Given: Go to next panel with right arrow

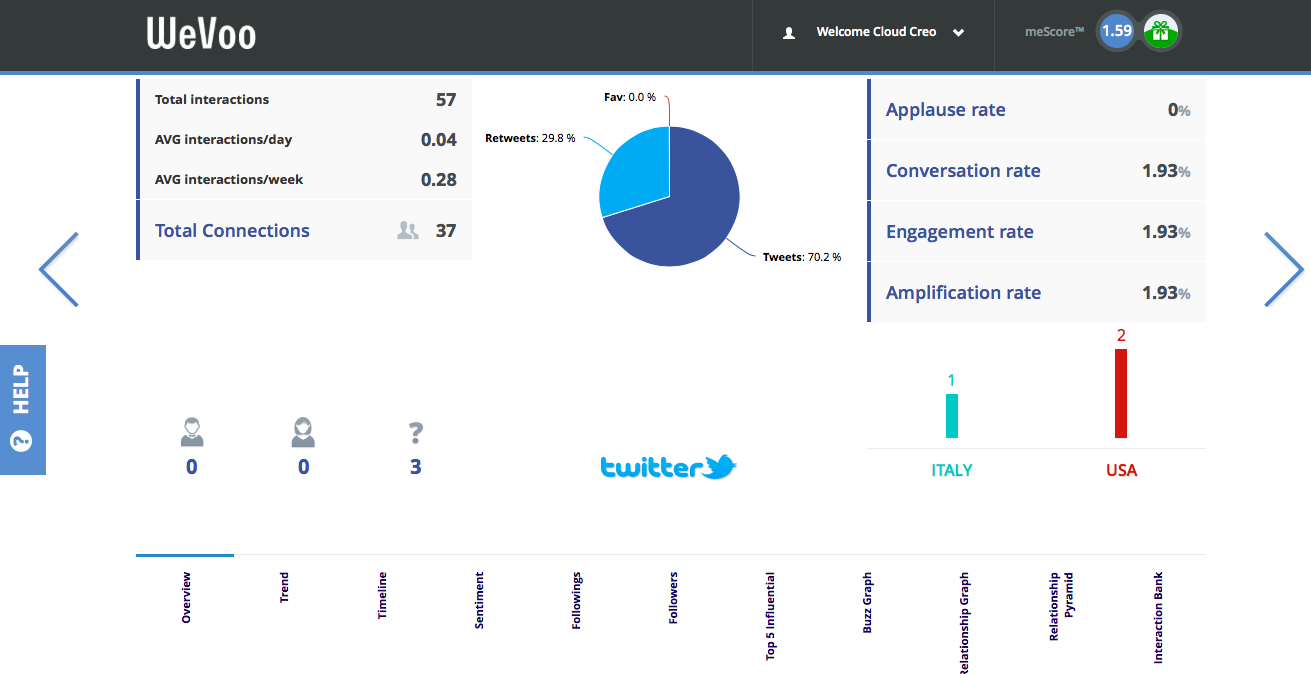Looking at the screenshot, I should [1284, 269].
